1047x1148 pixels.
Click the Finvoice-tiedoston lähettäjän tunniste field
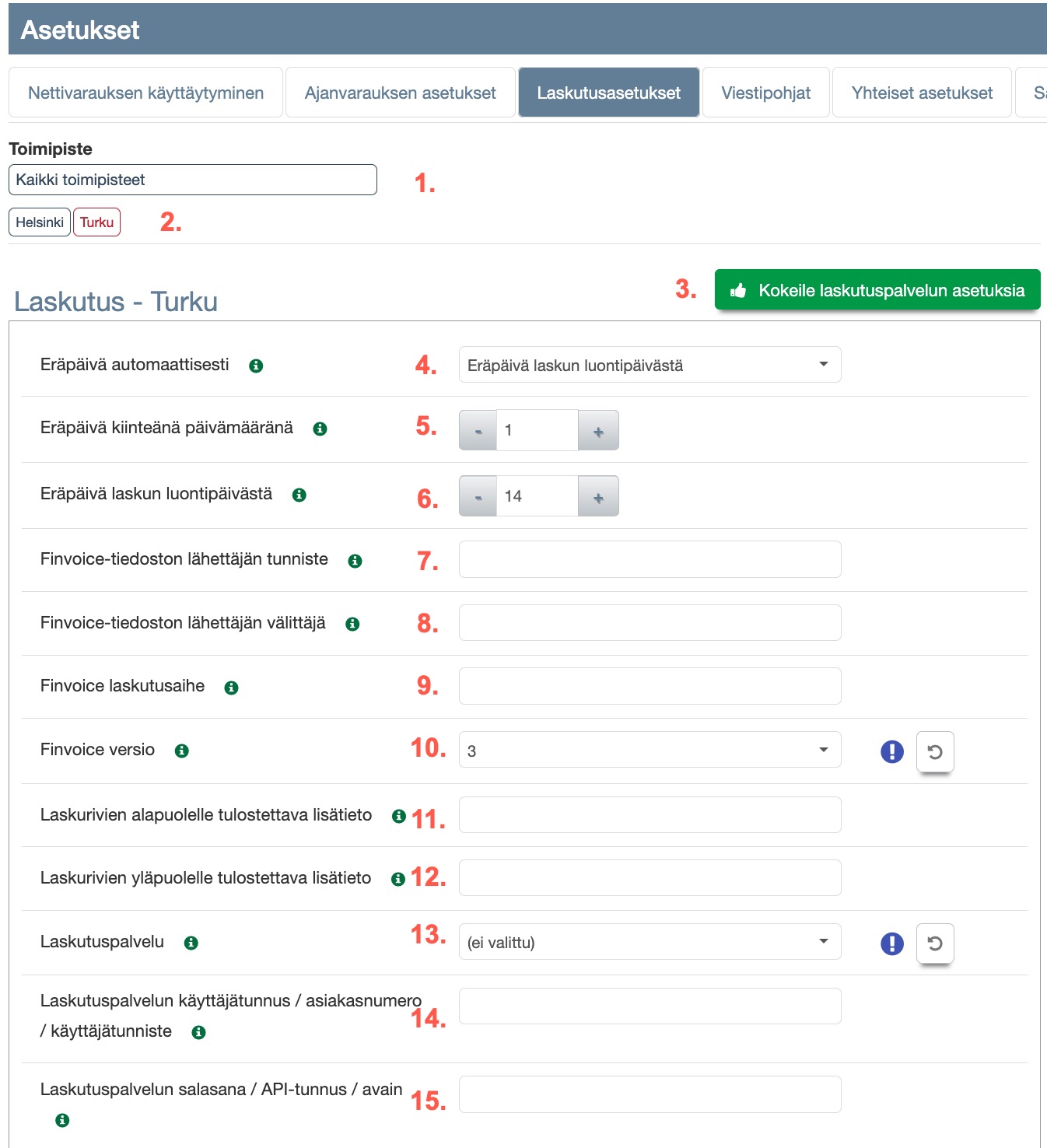pos(650,559)
